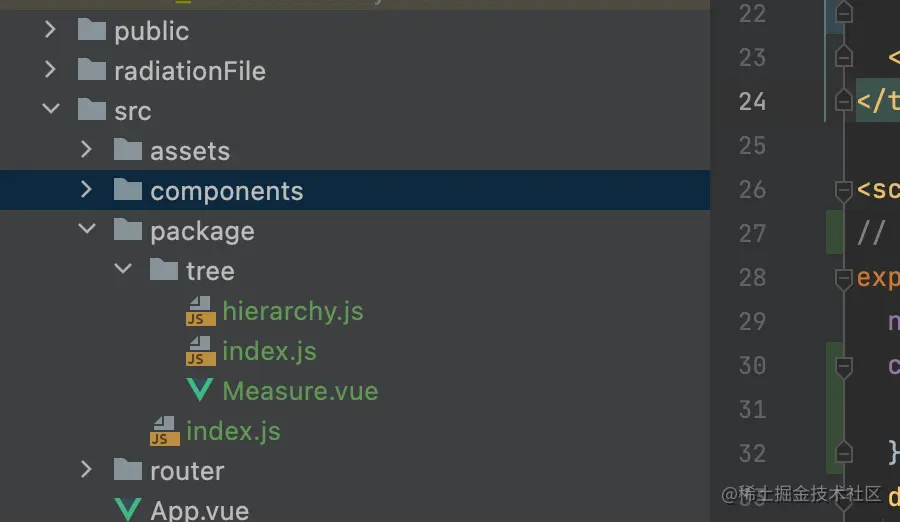Image resolution: width=900 pixels, height=522 pixels.
Task: Expand the public folder chevron
Action: (x=51, y=31)
